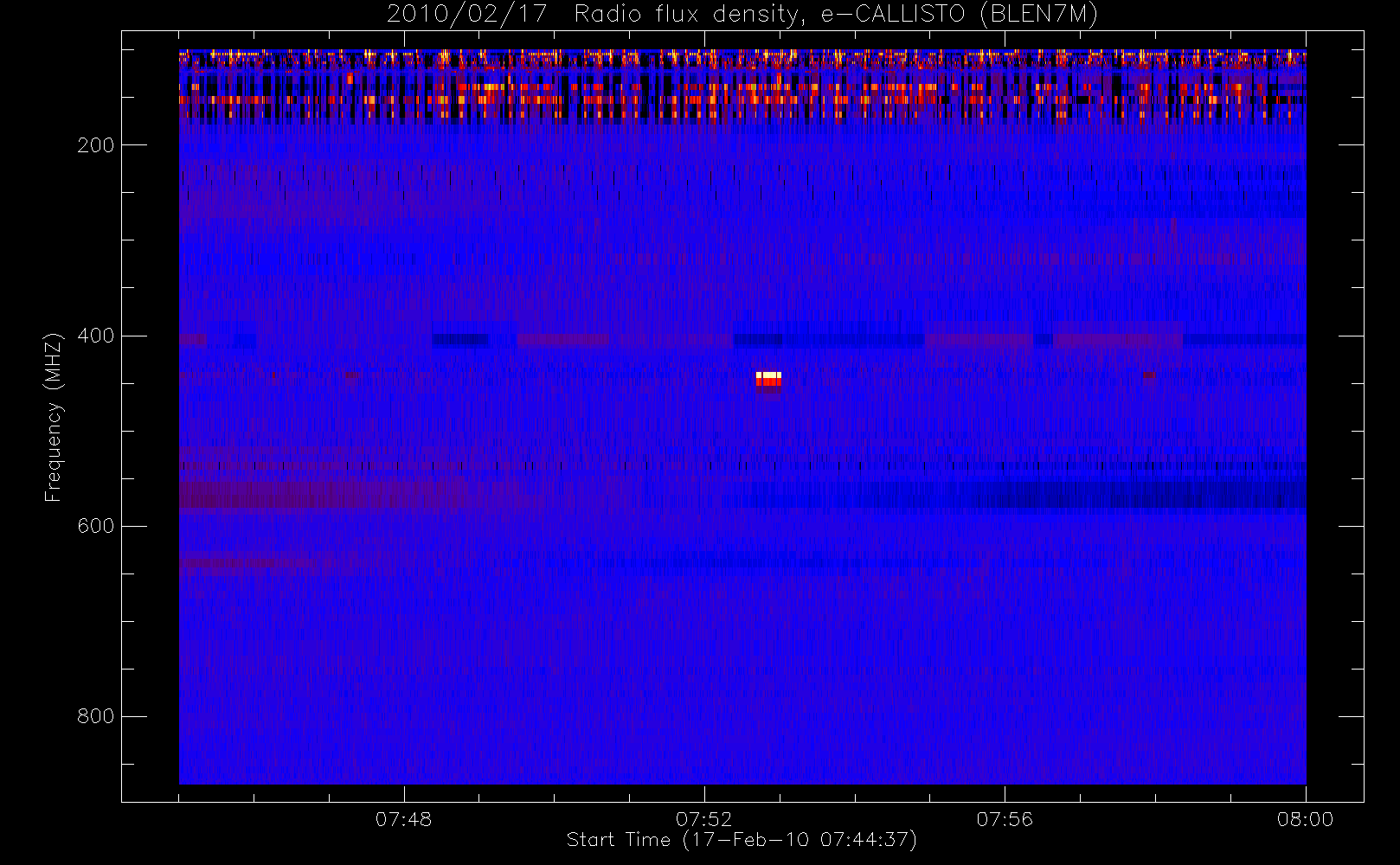Click the 07:56 time tick label
Image resolution: width=1400 pixels, height=865 pixels.
tap(1005, 819)
